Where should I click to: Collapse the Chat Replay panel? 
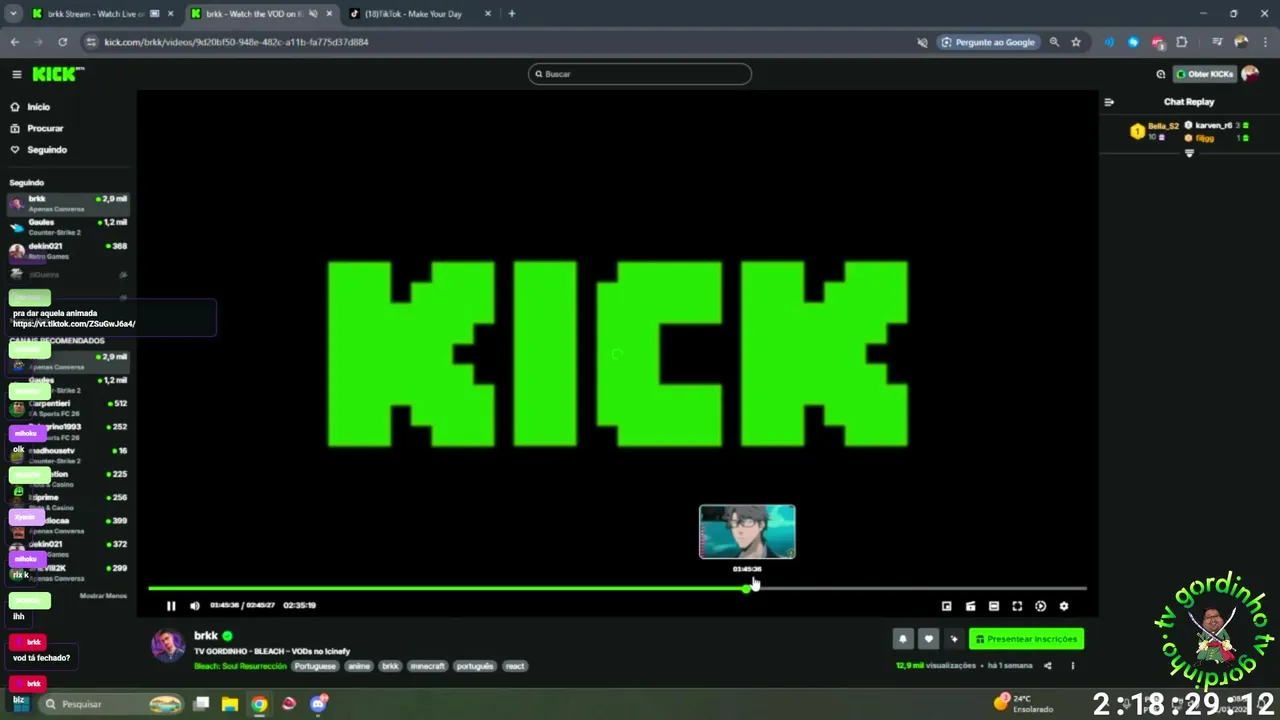tap(1109, 102)
